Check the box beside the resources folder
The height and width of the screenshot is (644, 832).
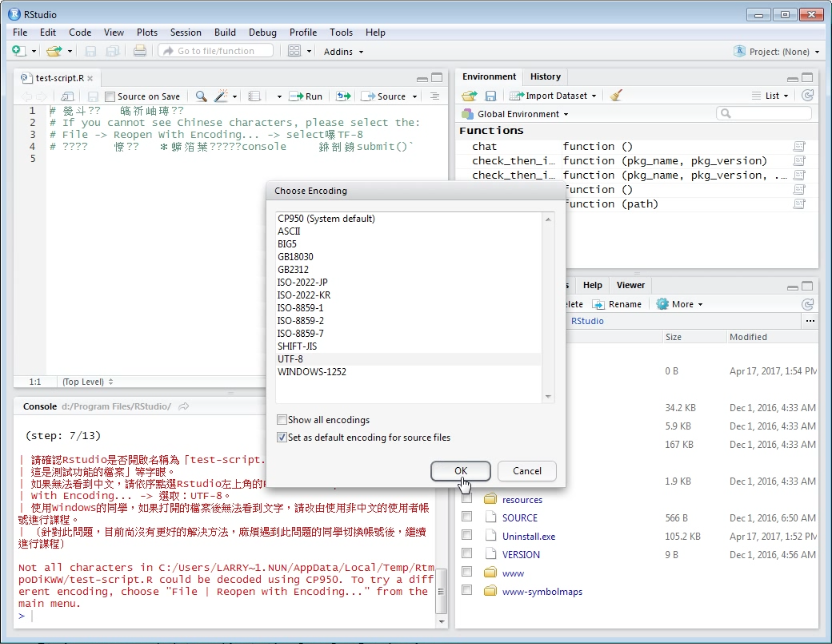coord(466,499)
